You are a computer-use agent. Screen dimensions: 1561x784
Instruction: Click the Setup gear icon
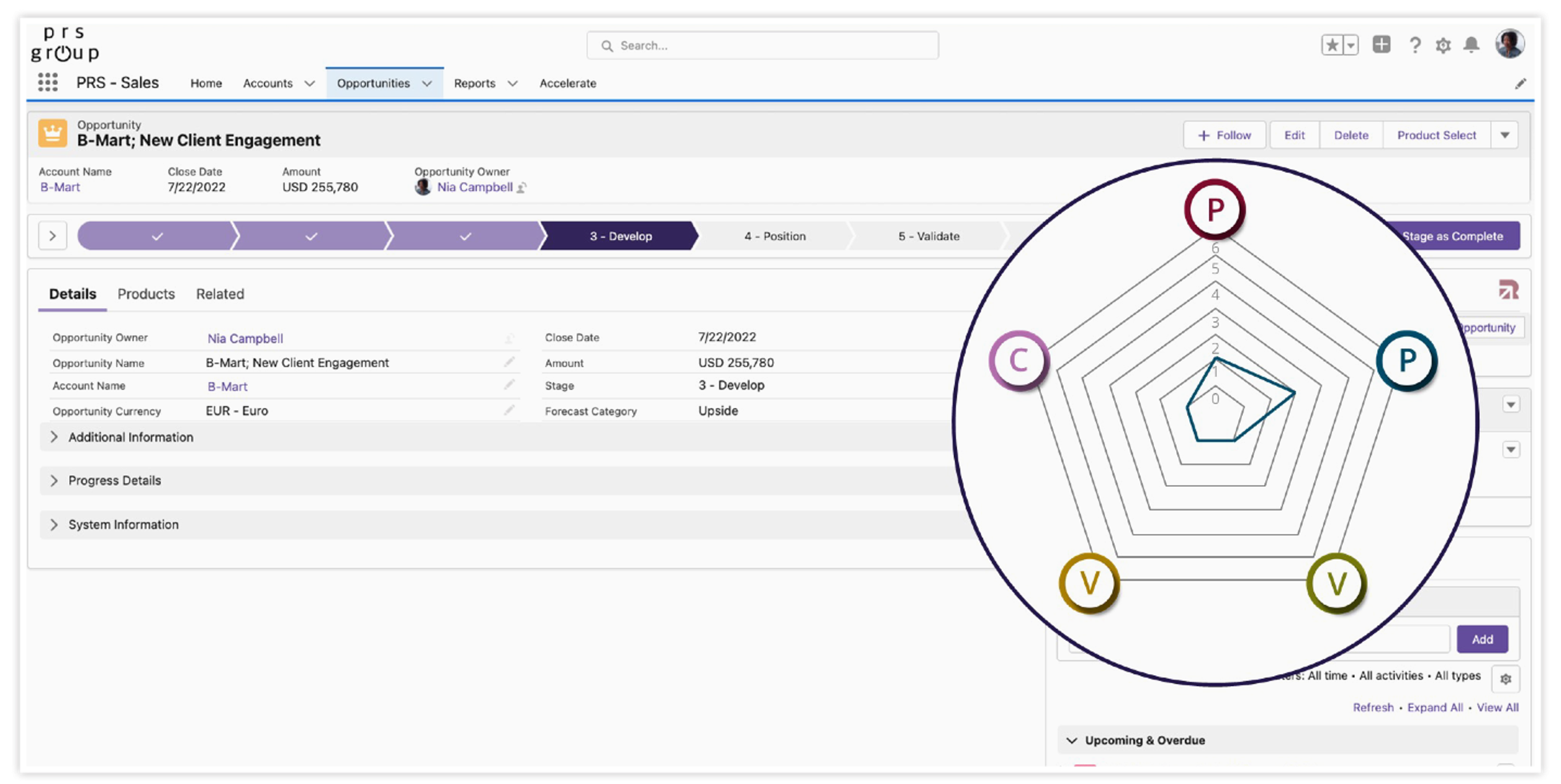click(x=1444, y=45)
